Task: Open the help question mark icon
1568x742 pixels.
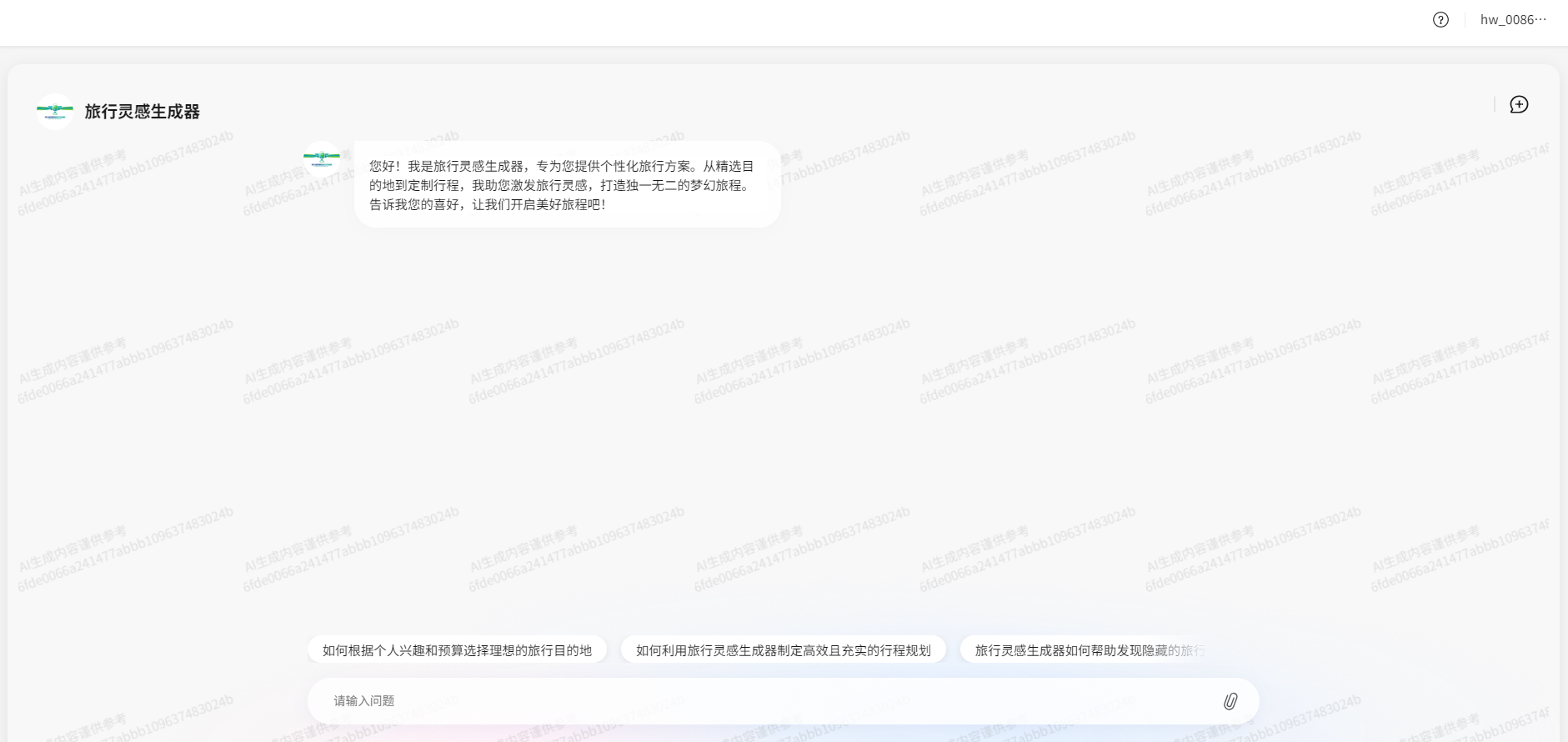Action: (1440, 20)
